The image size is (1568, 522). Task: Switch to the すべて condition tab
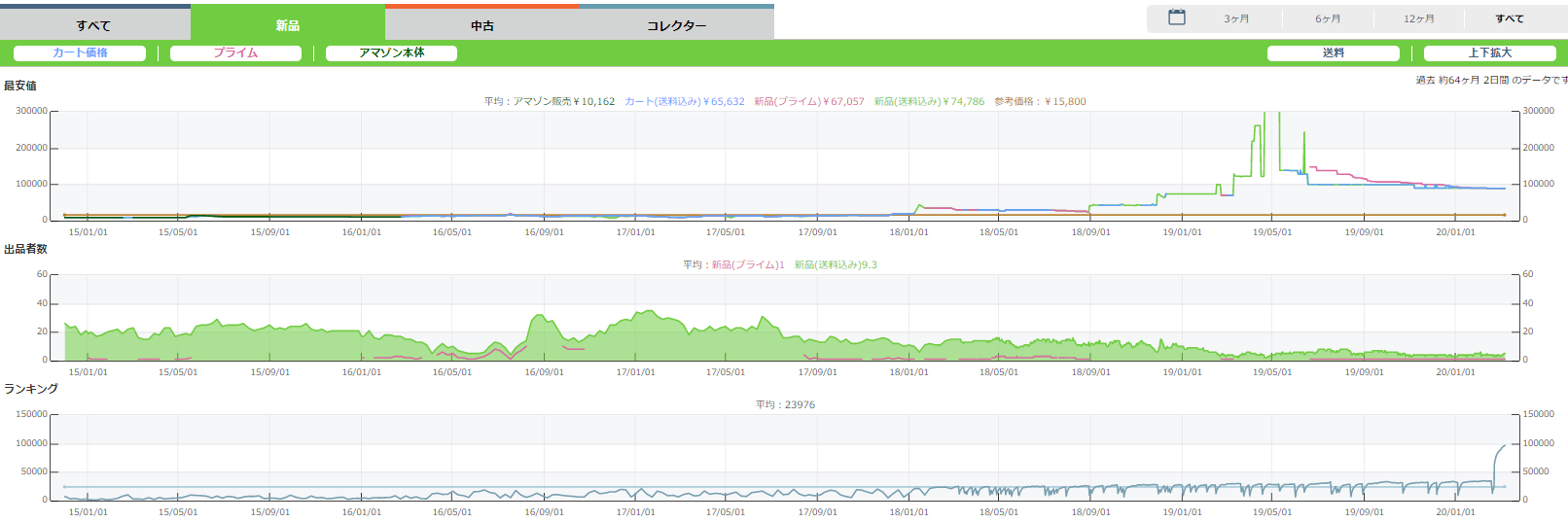pyautogui.click(x=93, y=25)
